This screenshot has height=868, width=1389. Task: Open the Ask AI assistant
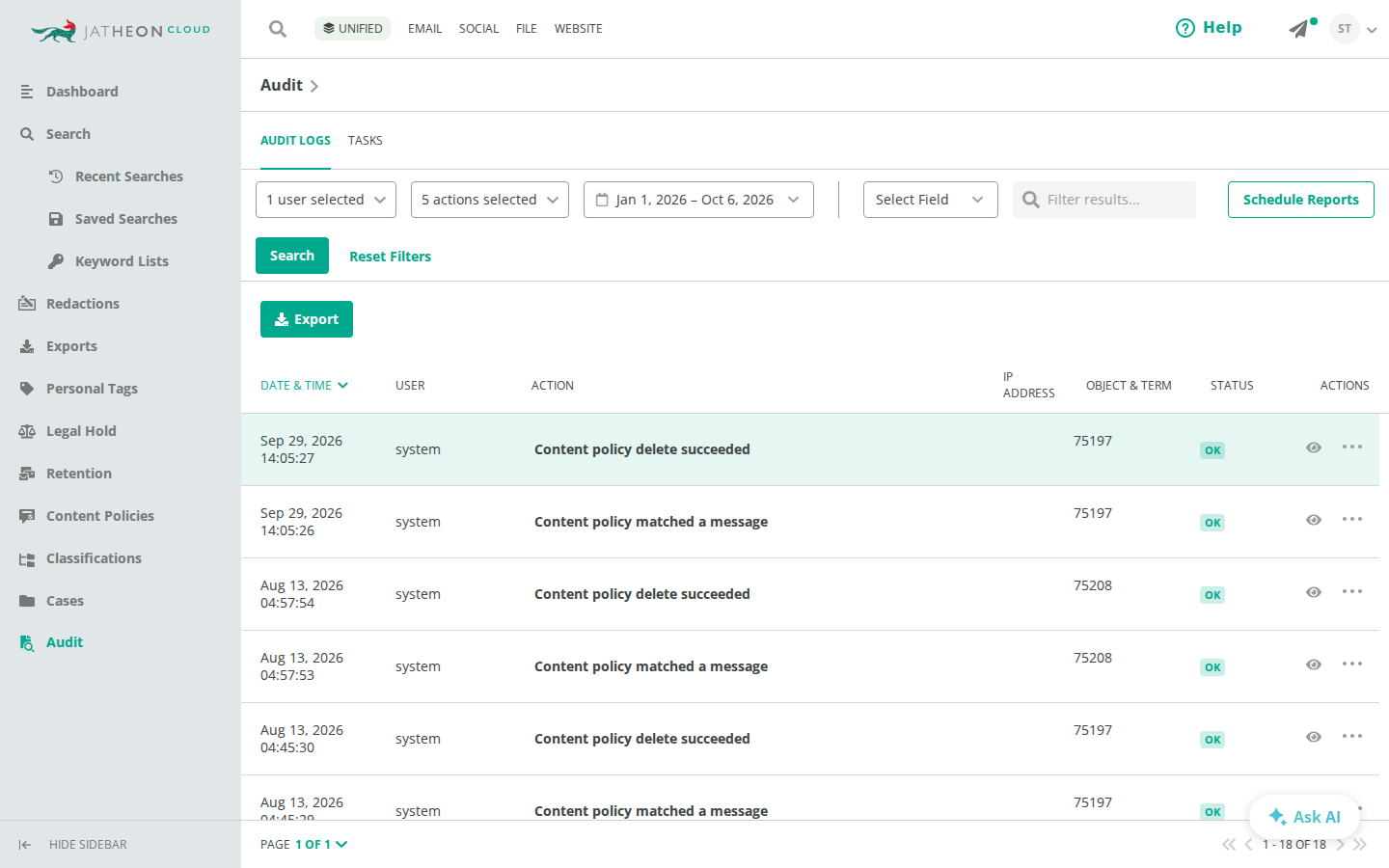(1304, 817)
